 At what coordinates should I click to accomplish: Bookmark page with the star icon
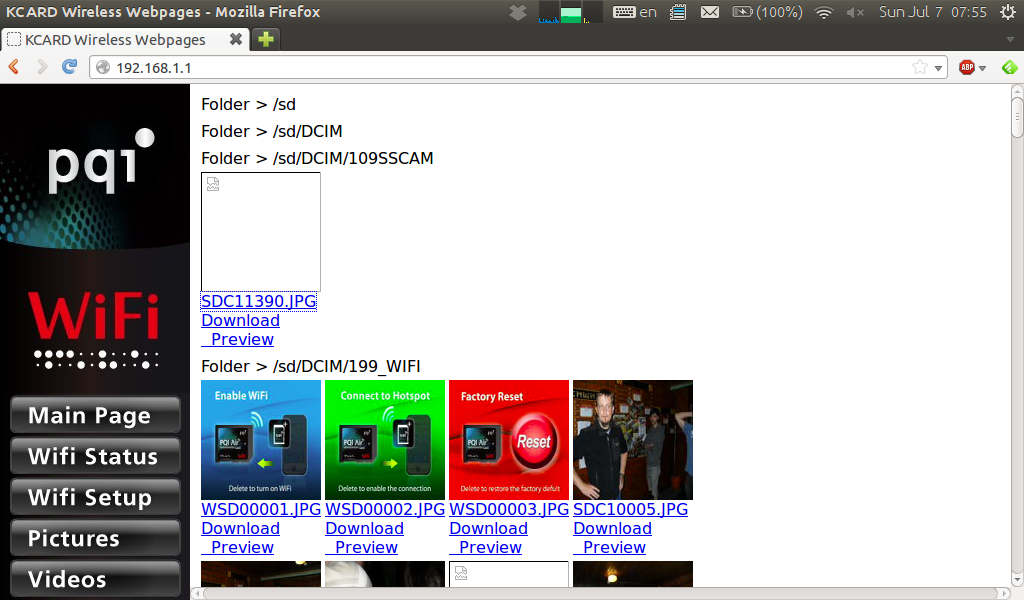click(x=920, y=67)
